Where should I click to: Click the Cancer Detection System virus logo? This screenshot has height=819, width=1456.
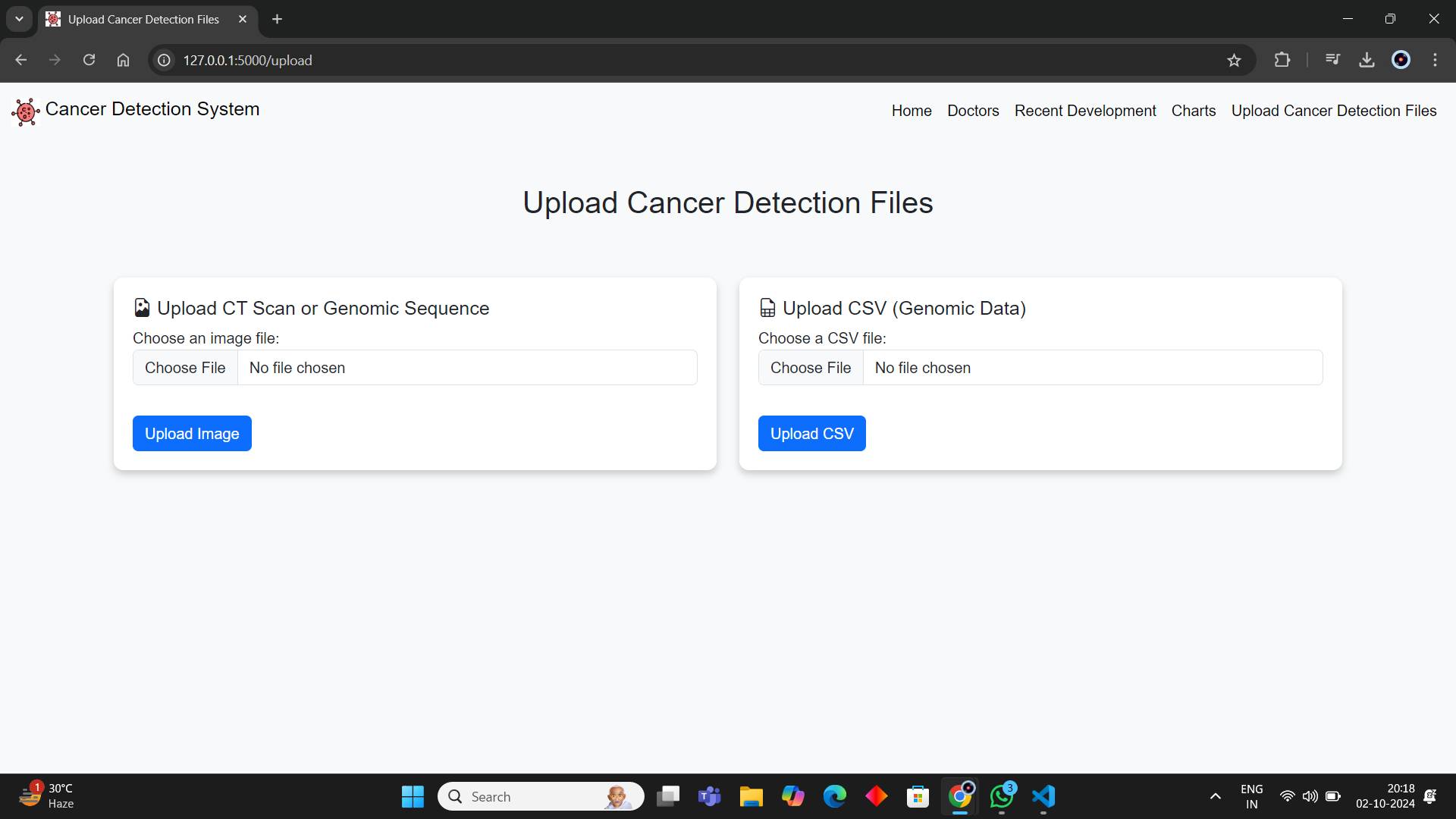click(24, 111)
